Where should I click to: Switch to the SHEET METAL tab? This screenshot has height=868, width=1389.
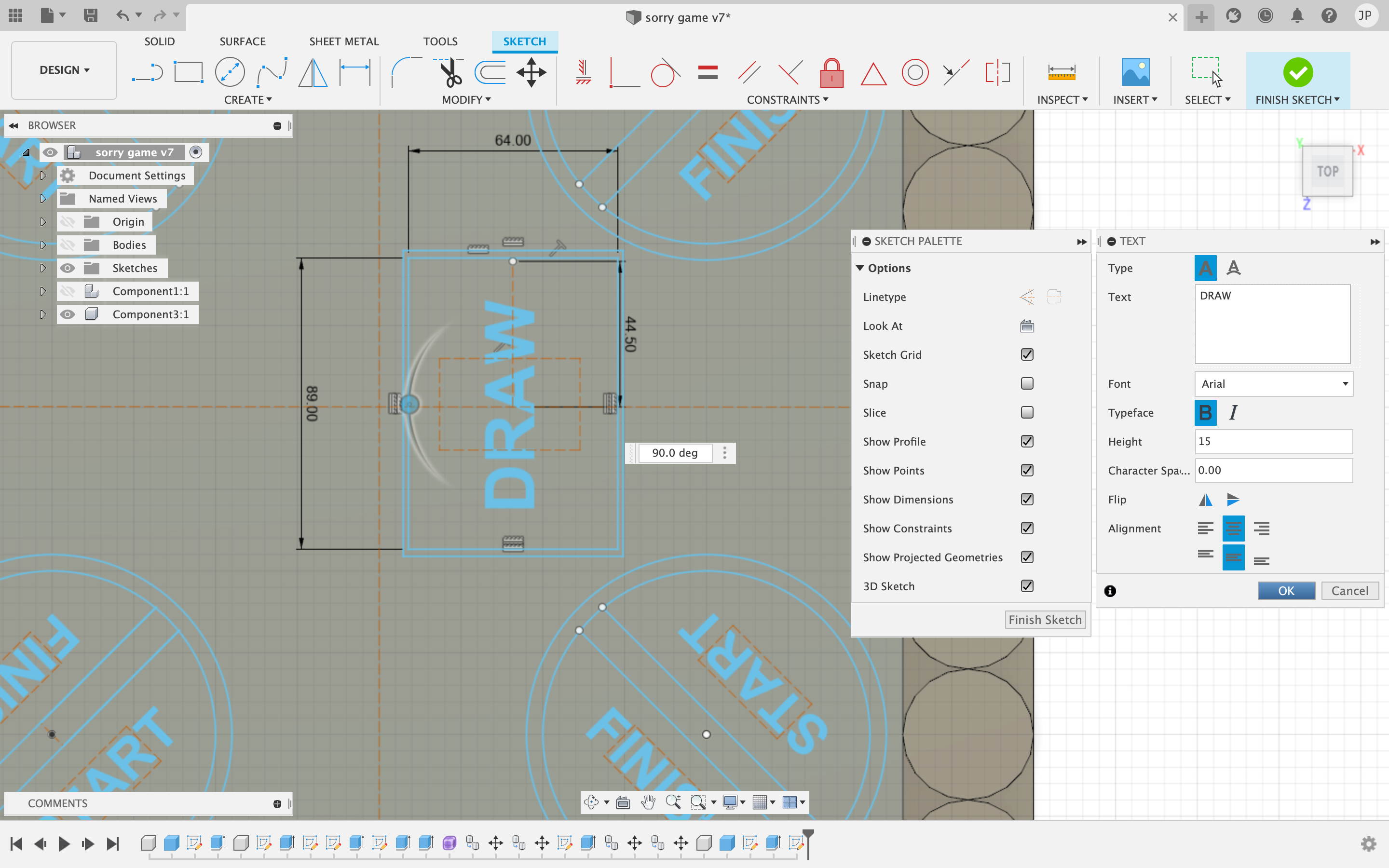tap(344, 41)
